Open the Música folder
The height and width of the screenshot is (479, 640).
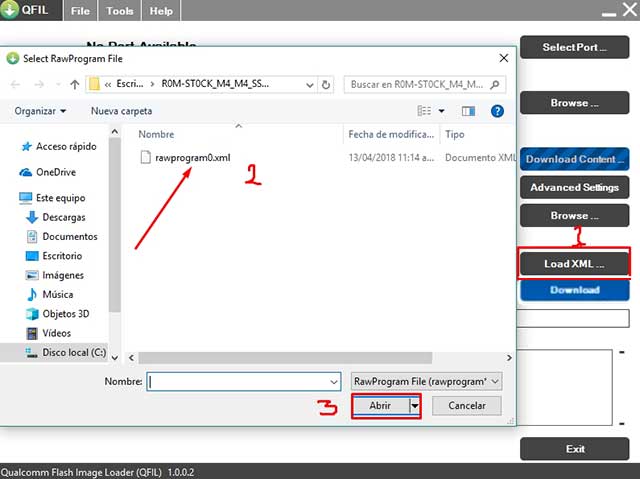tap(50, 295)
